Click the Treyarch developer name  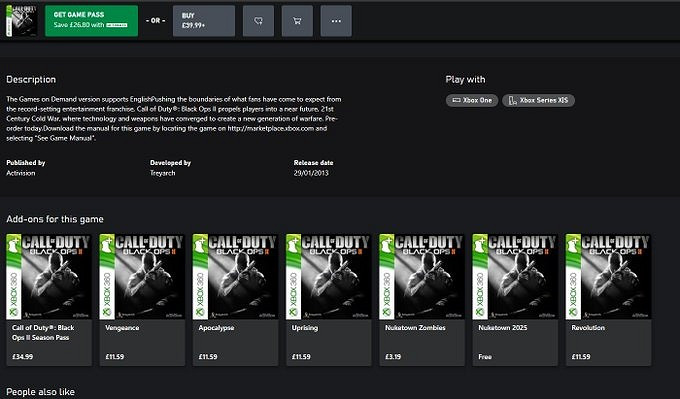(163, 173)
